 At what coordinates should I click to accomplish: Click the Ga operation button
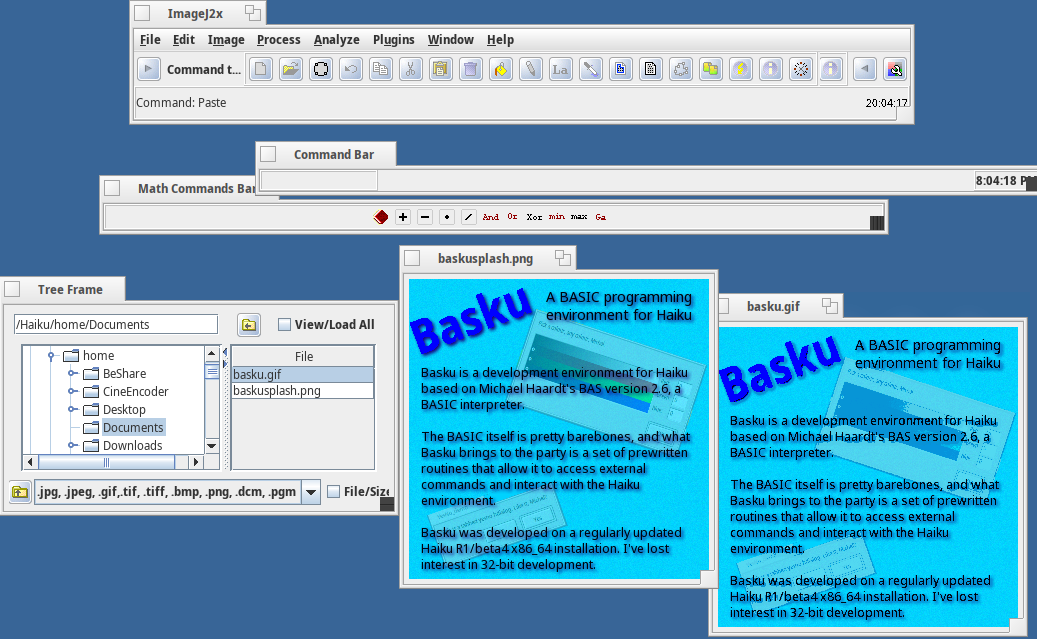(601, 217)
